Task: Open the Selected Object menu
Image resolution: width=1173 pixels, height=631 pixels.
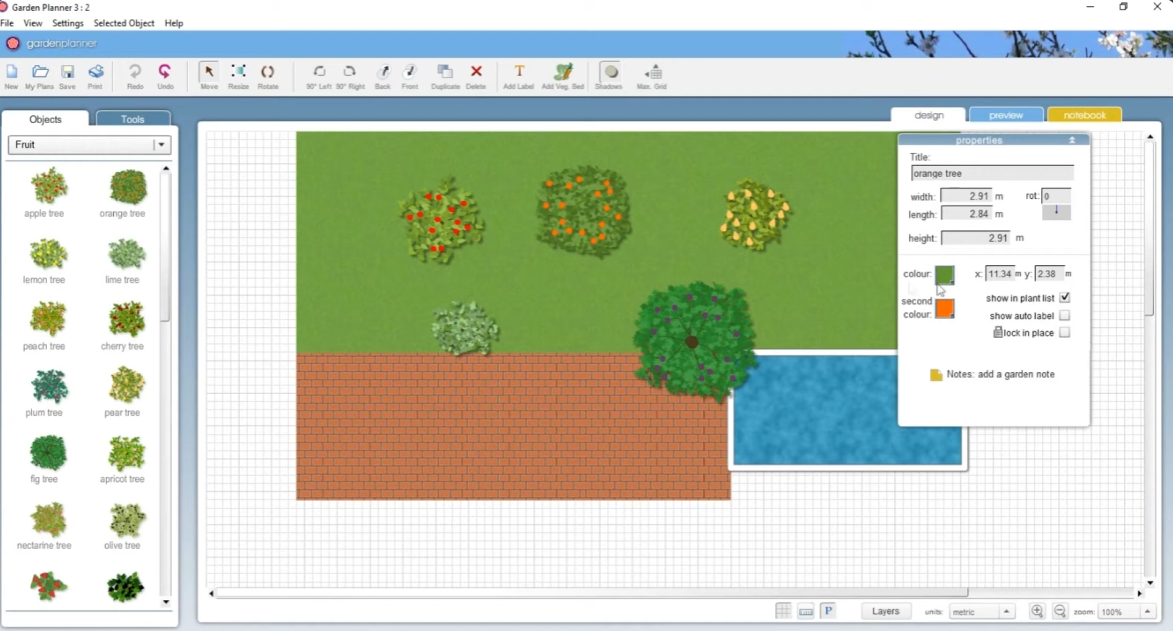Action: (124, 23)
